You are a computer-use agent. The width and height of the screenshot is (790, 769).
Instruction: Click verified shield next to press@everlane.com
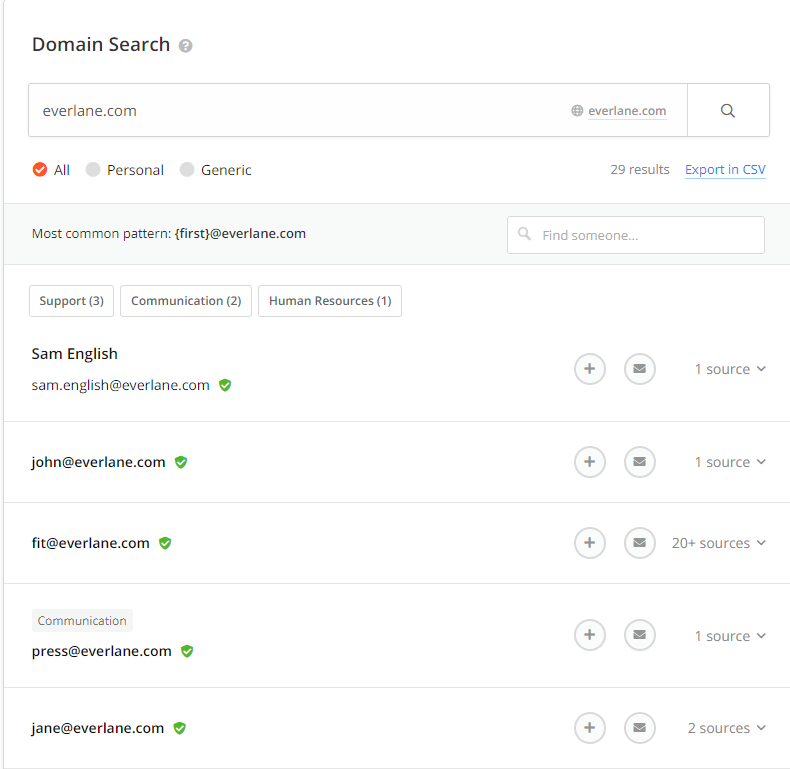pos(187,651)
